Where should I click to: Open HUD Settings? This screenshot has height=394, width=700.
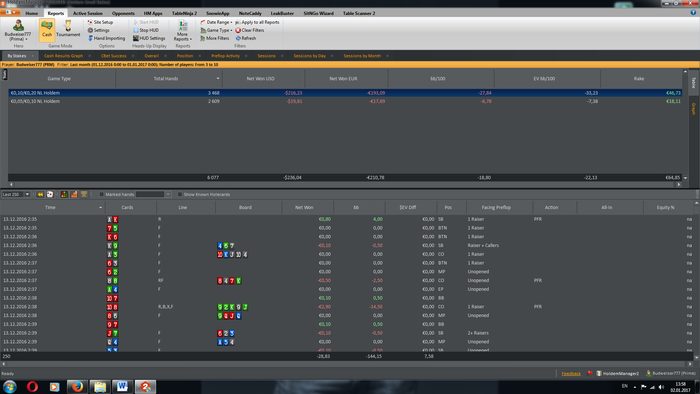[149, 38]
